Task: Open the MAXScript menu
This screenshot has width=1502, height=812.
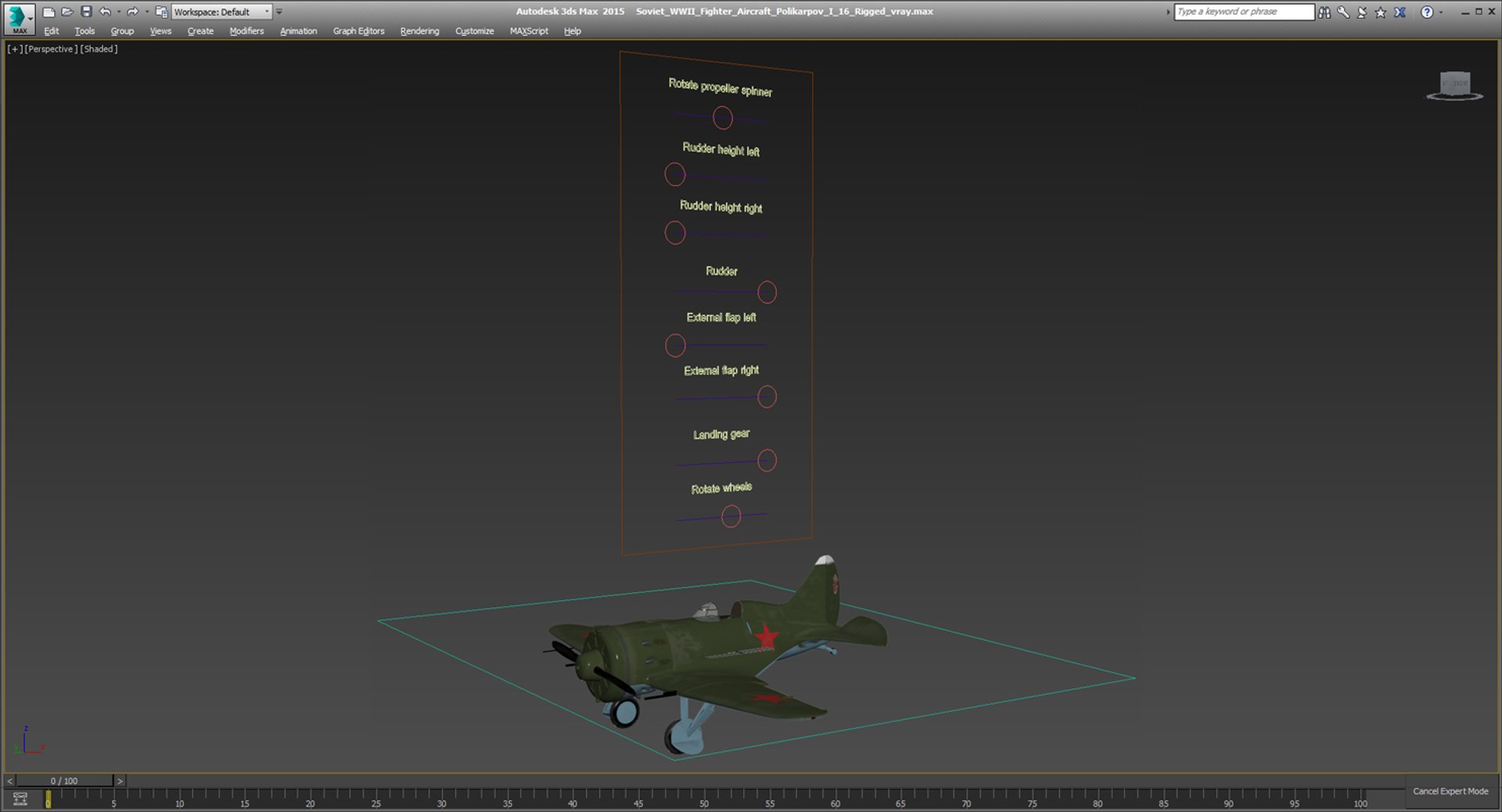Action: click(529, 31)
